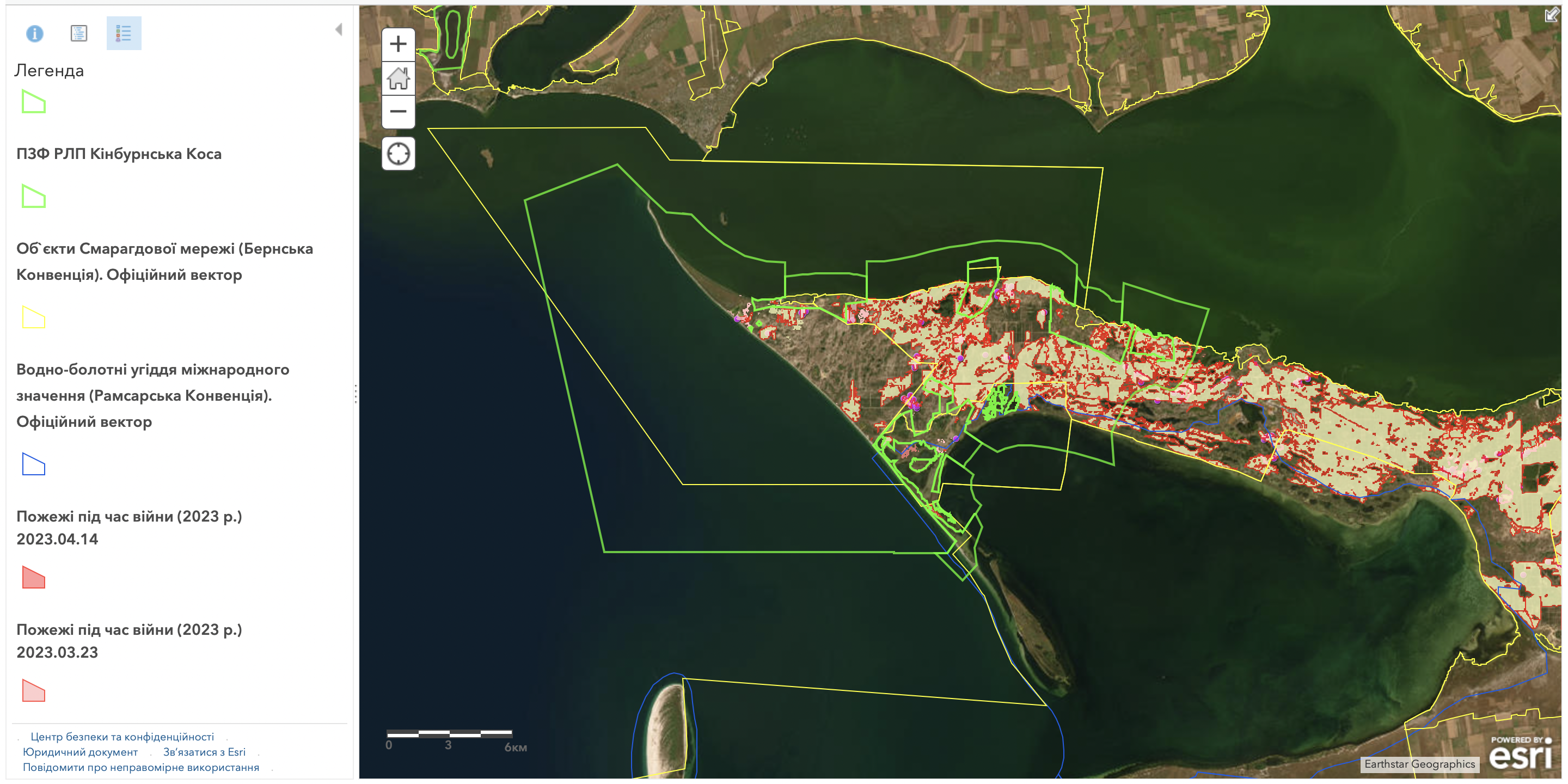Viewport: 1568px width, 784px height.
Task: Click the Esri logo
Action: point(1520,754)
